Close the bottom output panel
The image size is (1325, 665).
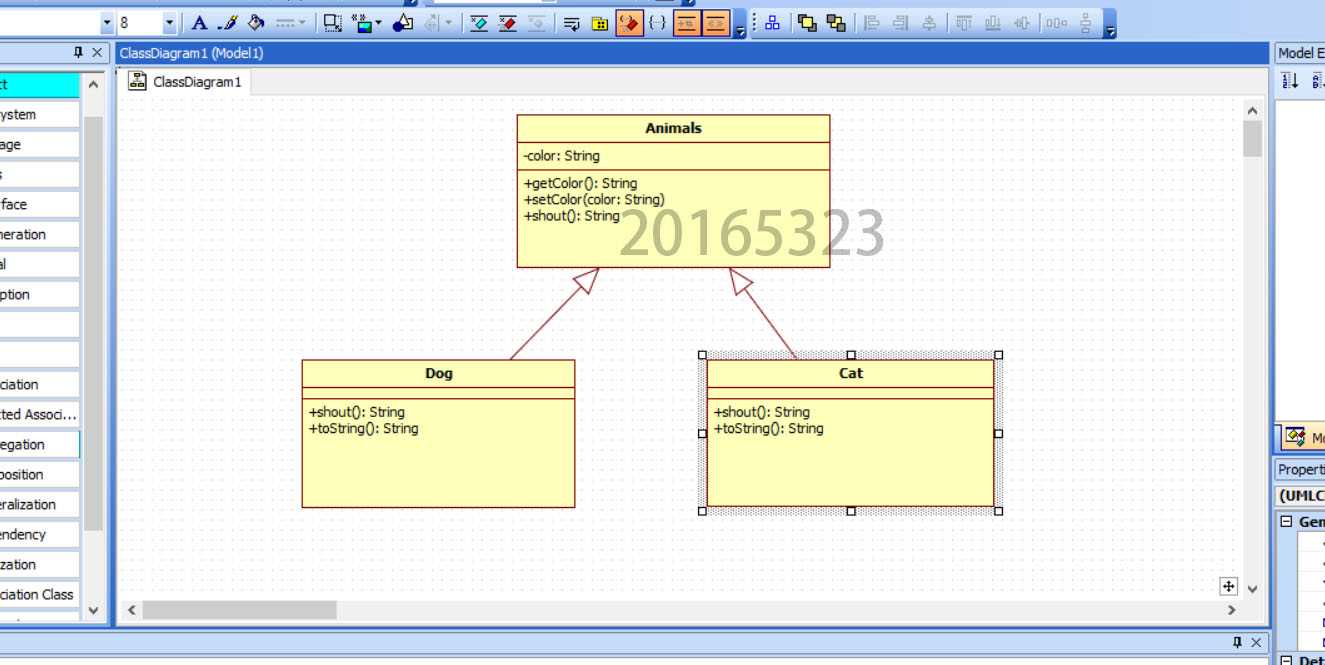(x=1257, y=643)
